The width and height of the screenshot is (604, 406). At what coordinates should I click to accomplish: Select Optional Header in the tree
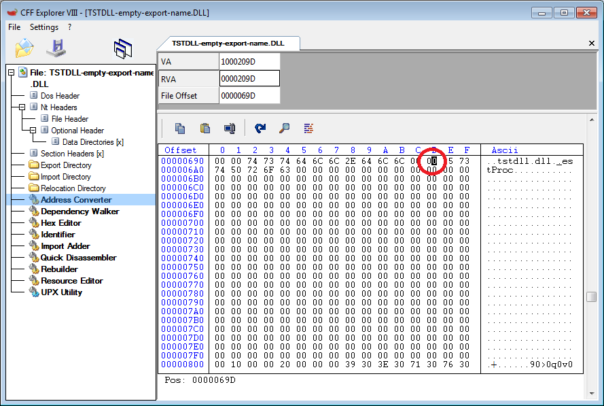(77, 130)
